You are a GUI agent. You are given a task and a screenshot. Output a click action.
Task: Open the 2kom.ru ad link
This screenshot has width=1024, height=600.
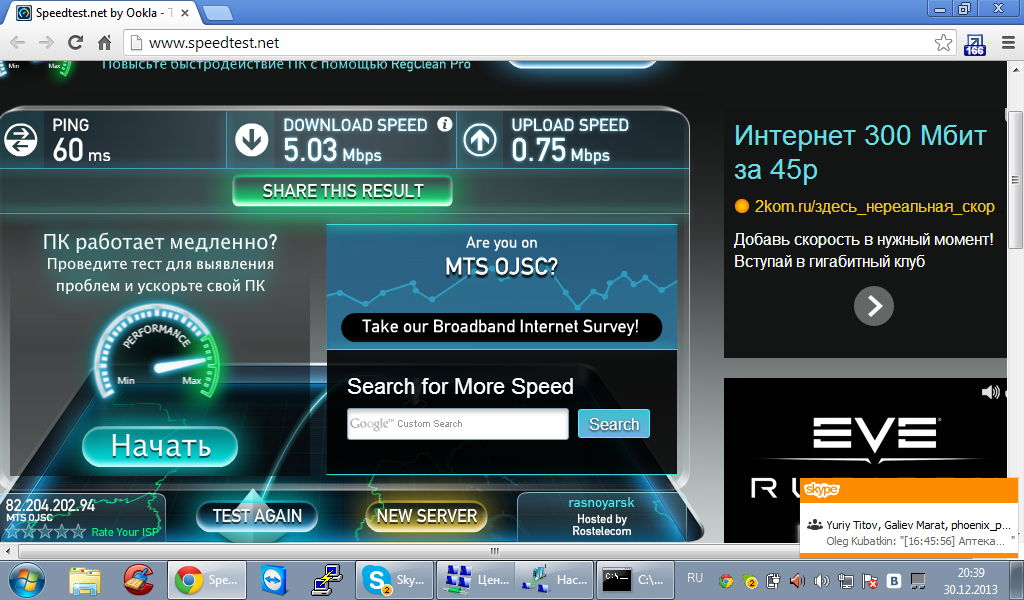pos(874,207)
